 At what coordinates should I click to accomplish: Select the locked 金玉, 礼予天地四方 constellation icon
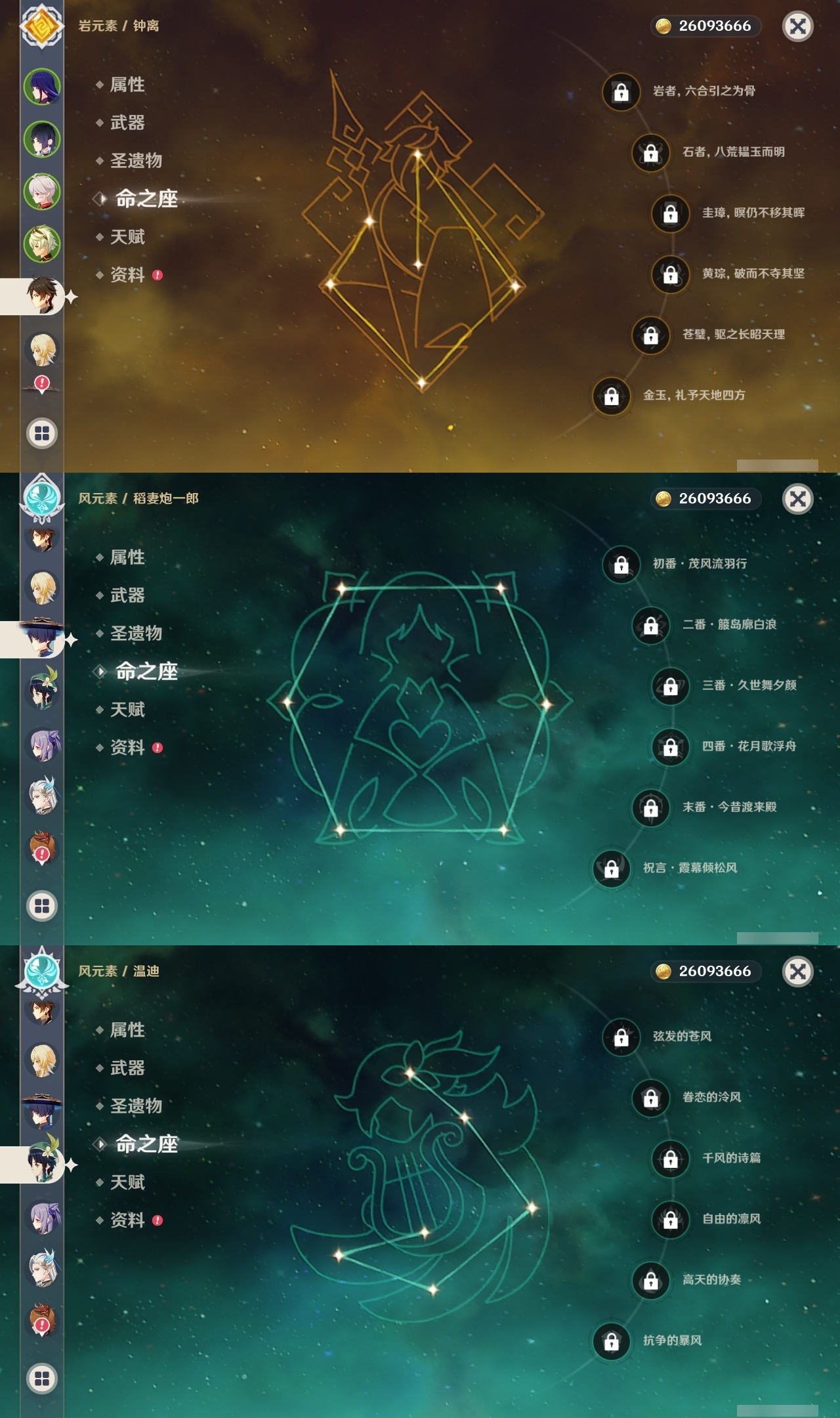coord(612,396)
